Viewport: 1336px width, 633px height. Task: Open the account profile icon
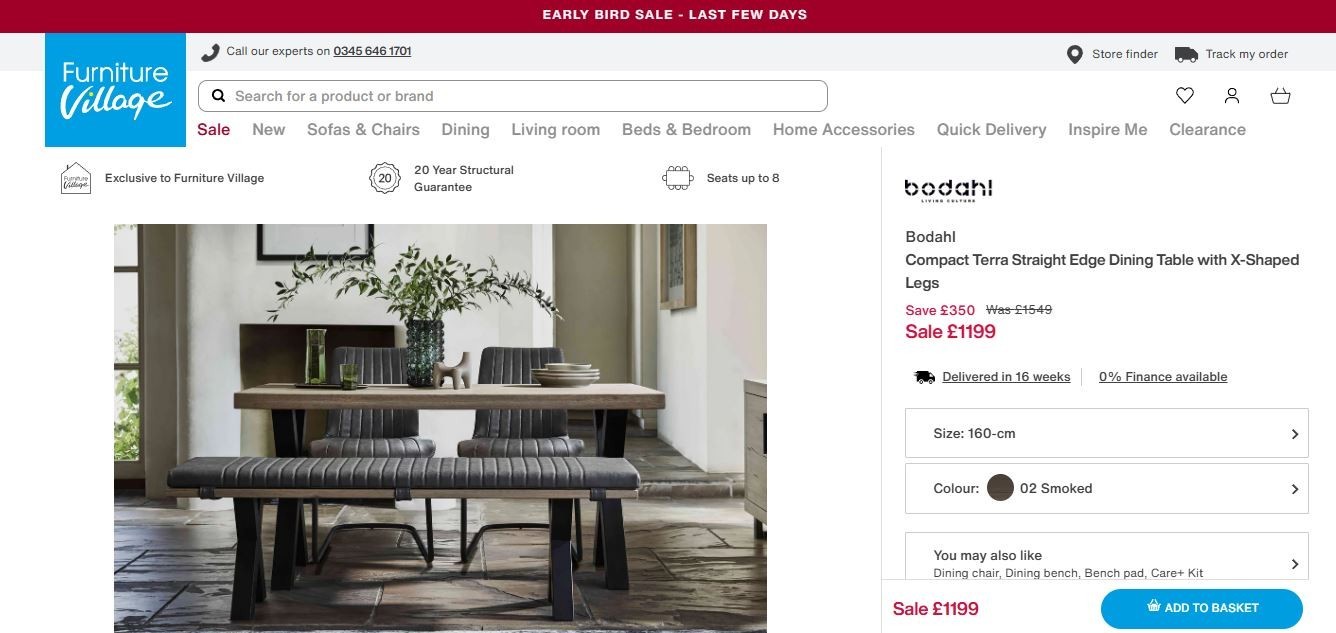[1232, 96]
